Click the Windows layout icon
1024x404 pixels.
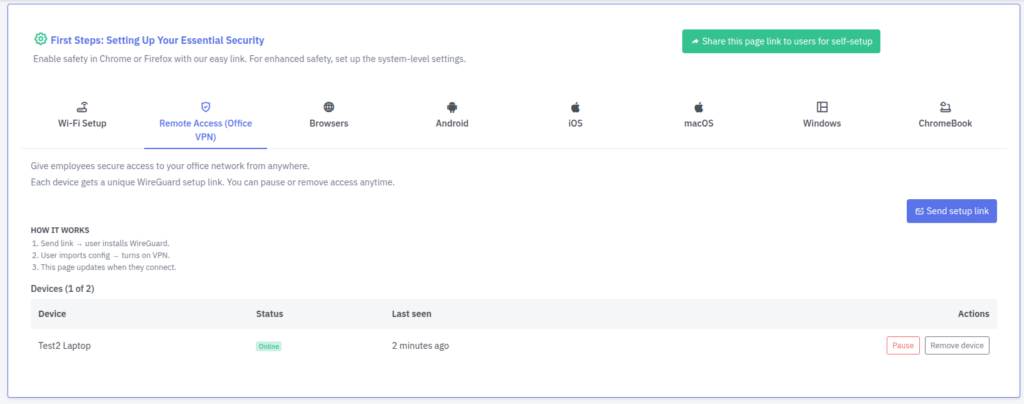click(822, 106)
